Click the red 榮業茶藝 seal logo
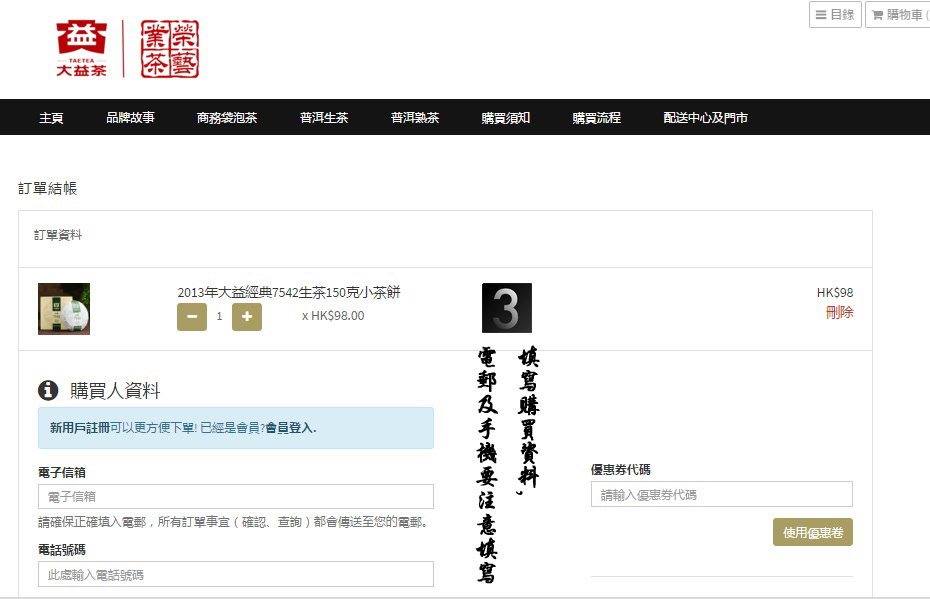 170,49
